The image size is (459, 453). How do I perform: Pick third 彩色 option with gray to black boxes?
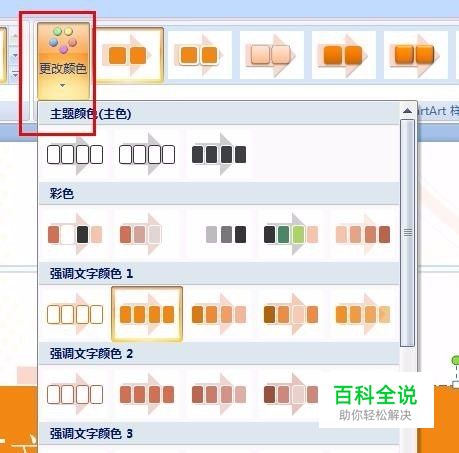pos(219,234)
